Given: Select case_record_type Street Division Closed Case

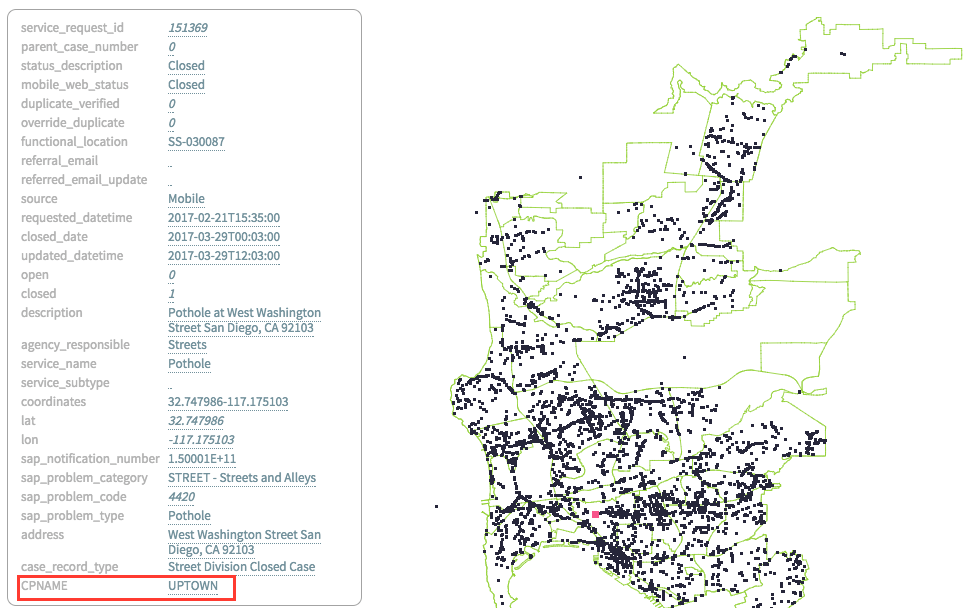Looking at the screenshot, I should (241, 566).
